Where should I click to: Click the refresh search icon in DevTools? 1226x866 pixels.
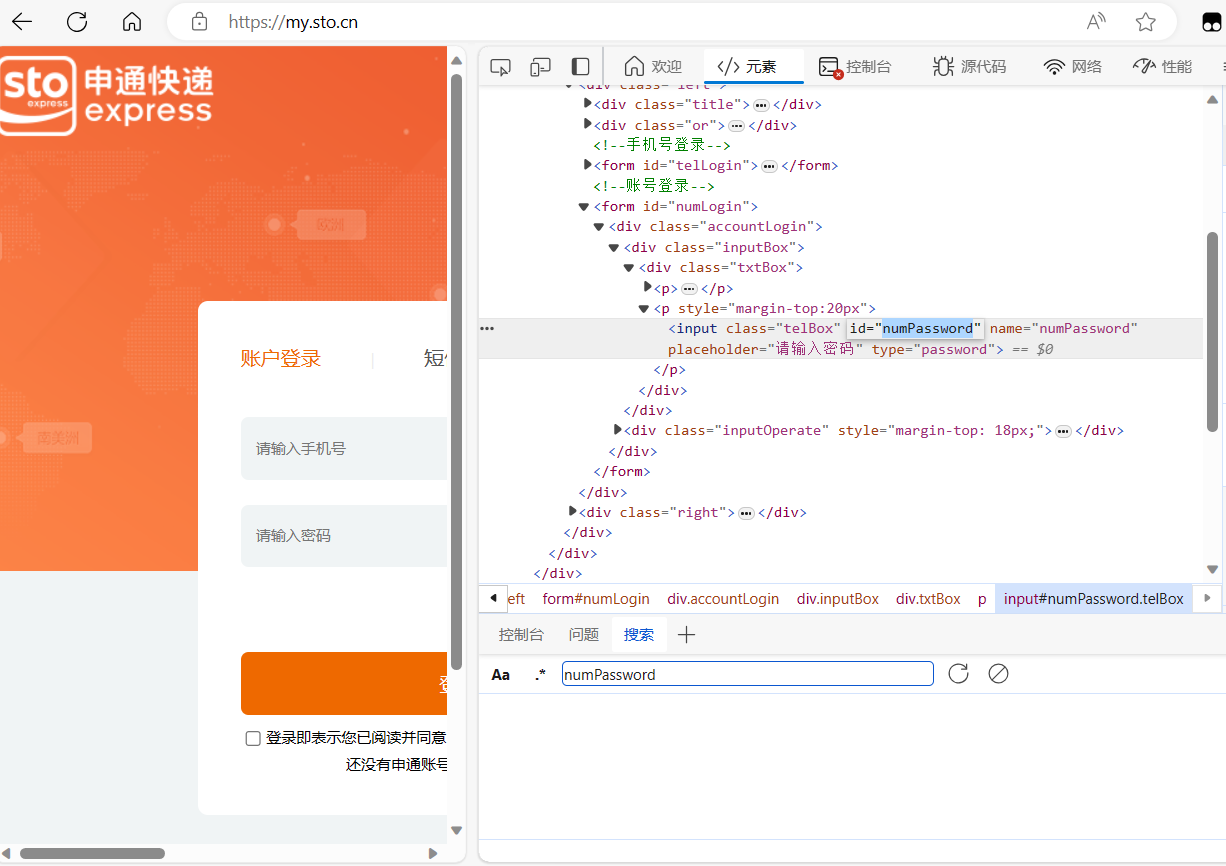coord(958,673)
